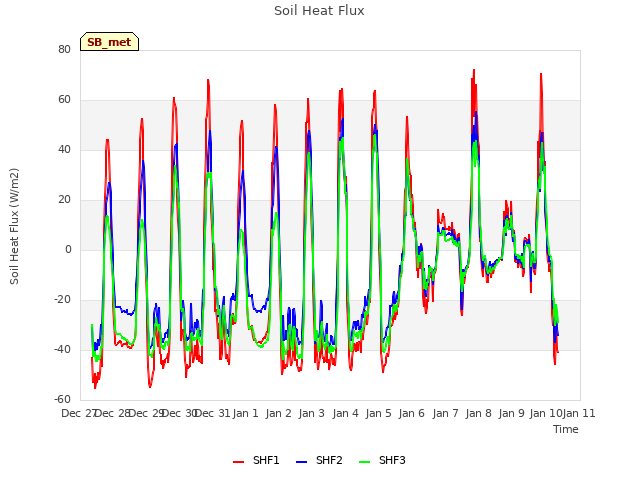Click the Jan 11 x-axis tick label

tap(579, 413)
